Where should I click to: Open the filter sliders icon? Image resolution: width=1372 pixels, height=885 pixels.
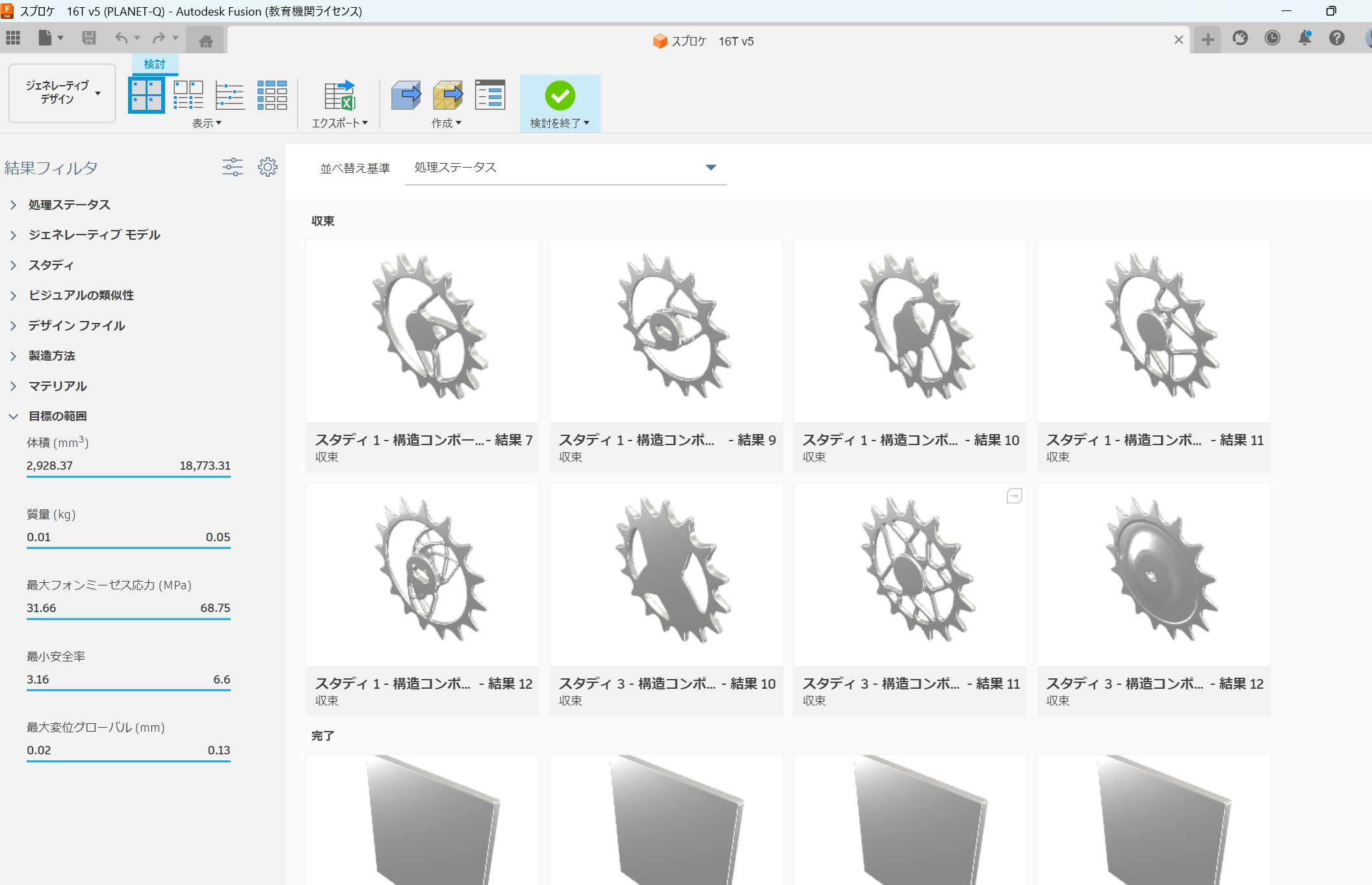click(232, 167)
